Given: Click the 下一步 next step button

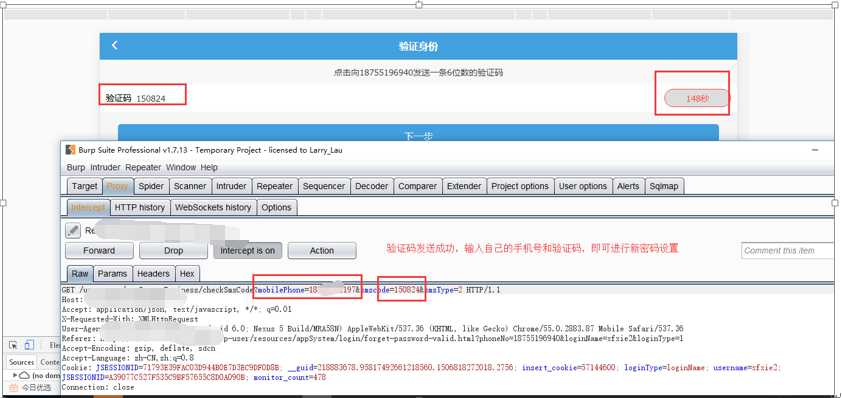Looking at the screenshot, I should [x=418, y=134].
